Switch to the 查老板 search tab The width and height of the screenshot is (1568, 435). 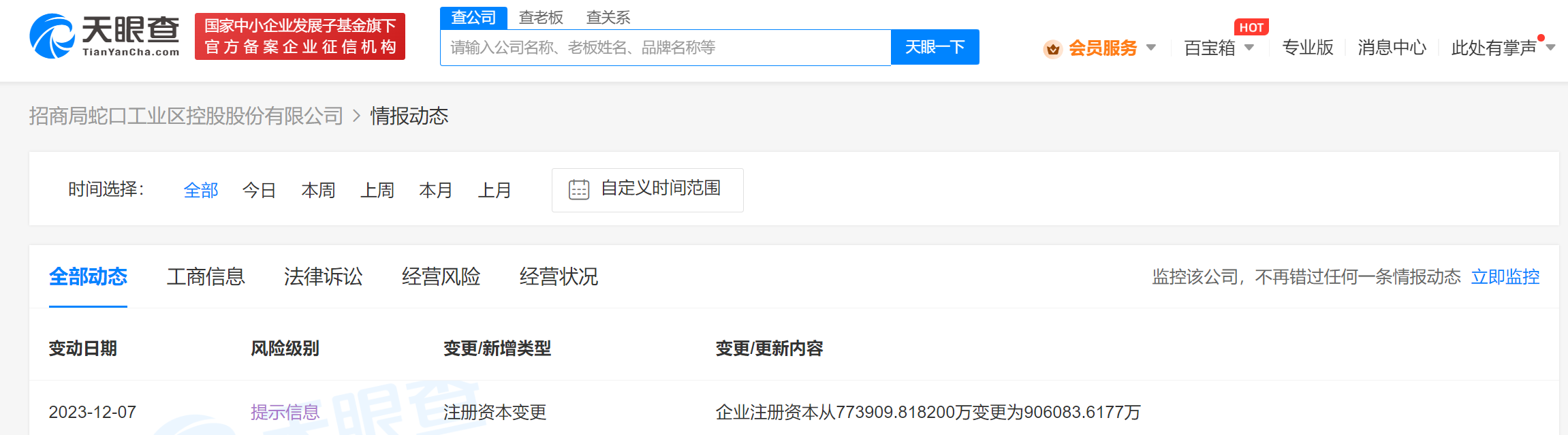tap(541, 18)
